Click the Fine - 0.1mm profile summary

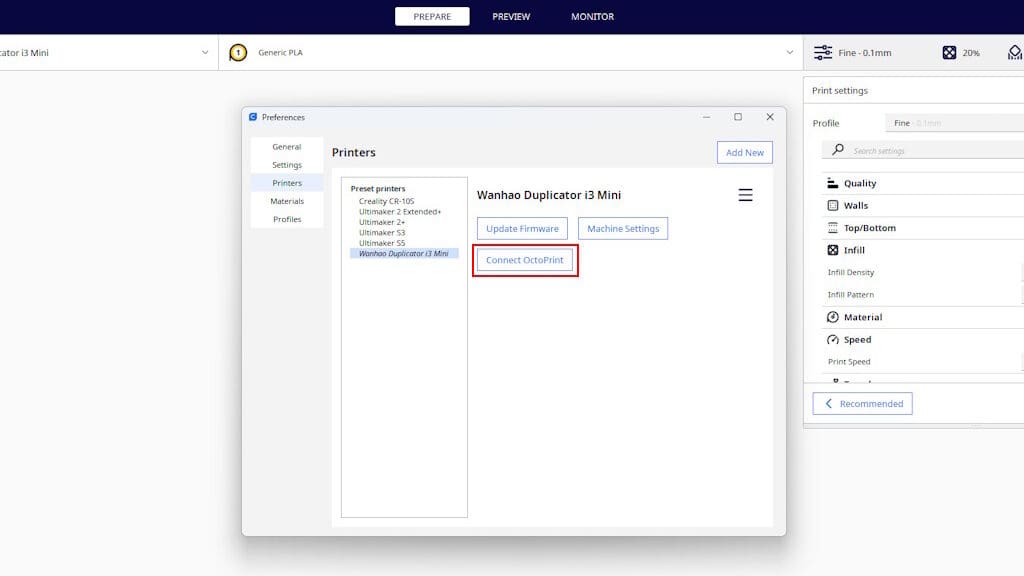(x=865, y=53)
